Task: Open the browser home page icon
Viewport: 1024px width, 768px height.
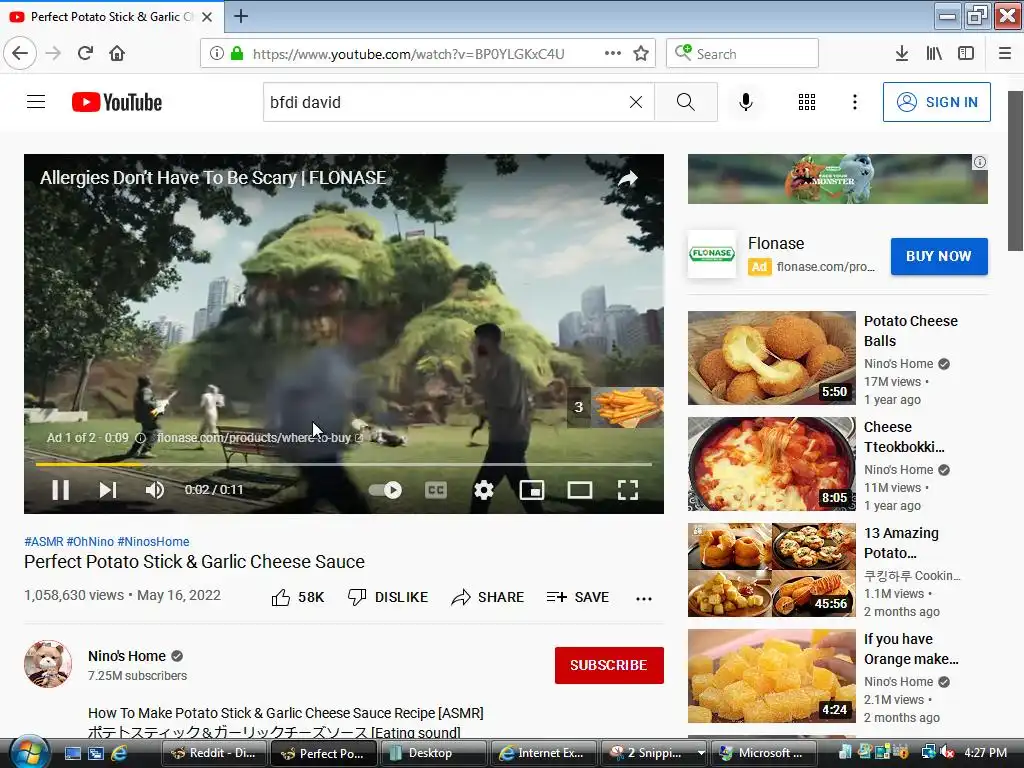Action: pos(117,53)
